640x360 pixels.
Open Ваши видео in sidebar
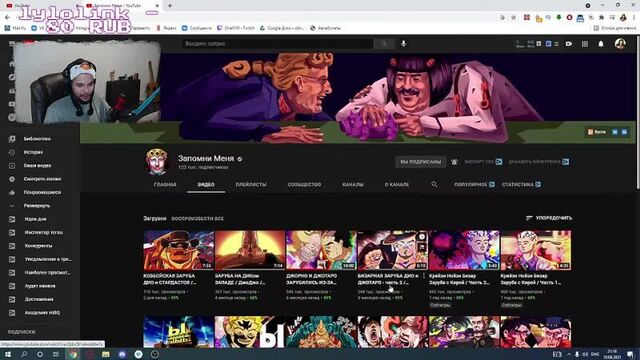(x=37, y=166)
